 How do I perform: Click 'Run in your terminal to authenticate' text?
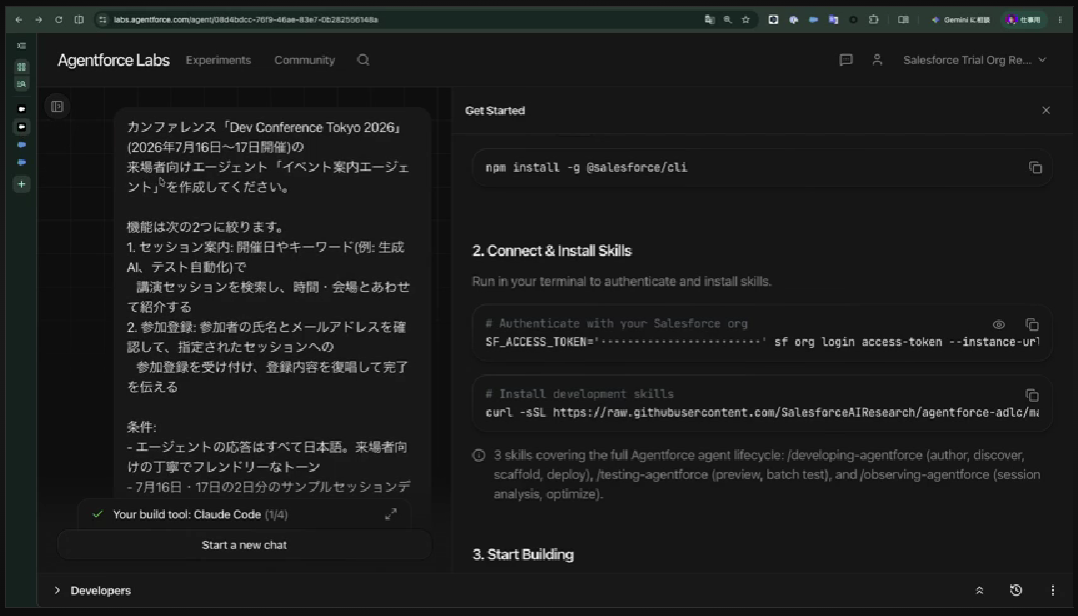tap(622, 281)
